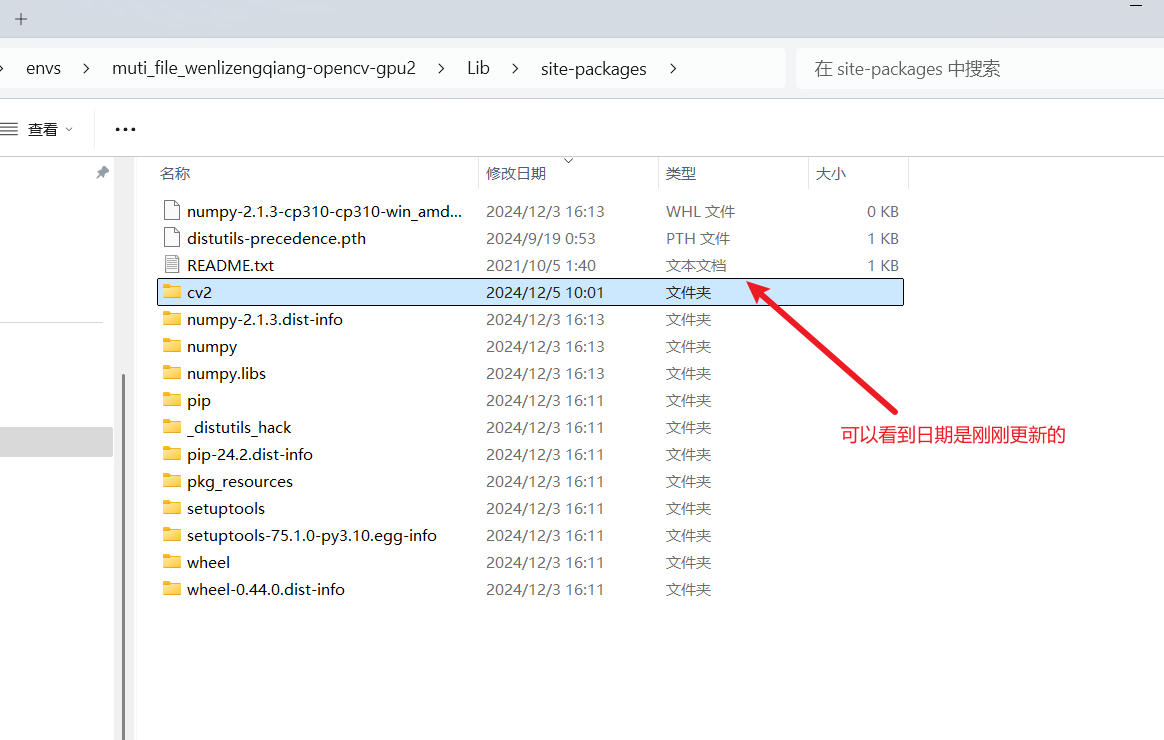Image resolution: width=1164 pixels, height=740 pixels.
Task: Click the pip folder icon
Action: pyautogui.click(x=172, y=400)
